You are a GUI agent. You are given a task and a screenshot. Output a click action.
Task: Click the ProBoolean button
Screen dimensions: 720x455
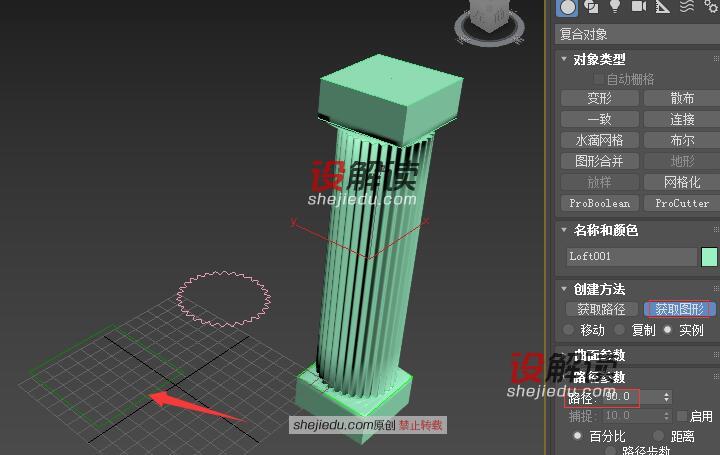pyautogui.click(x=600, y=203)
